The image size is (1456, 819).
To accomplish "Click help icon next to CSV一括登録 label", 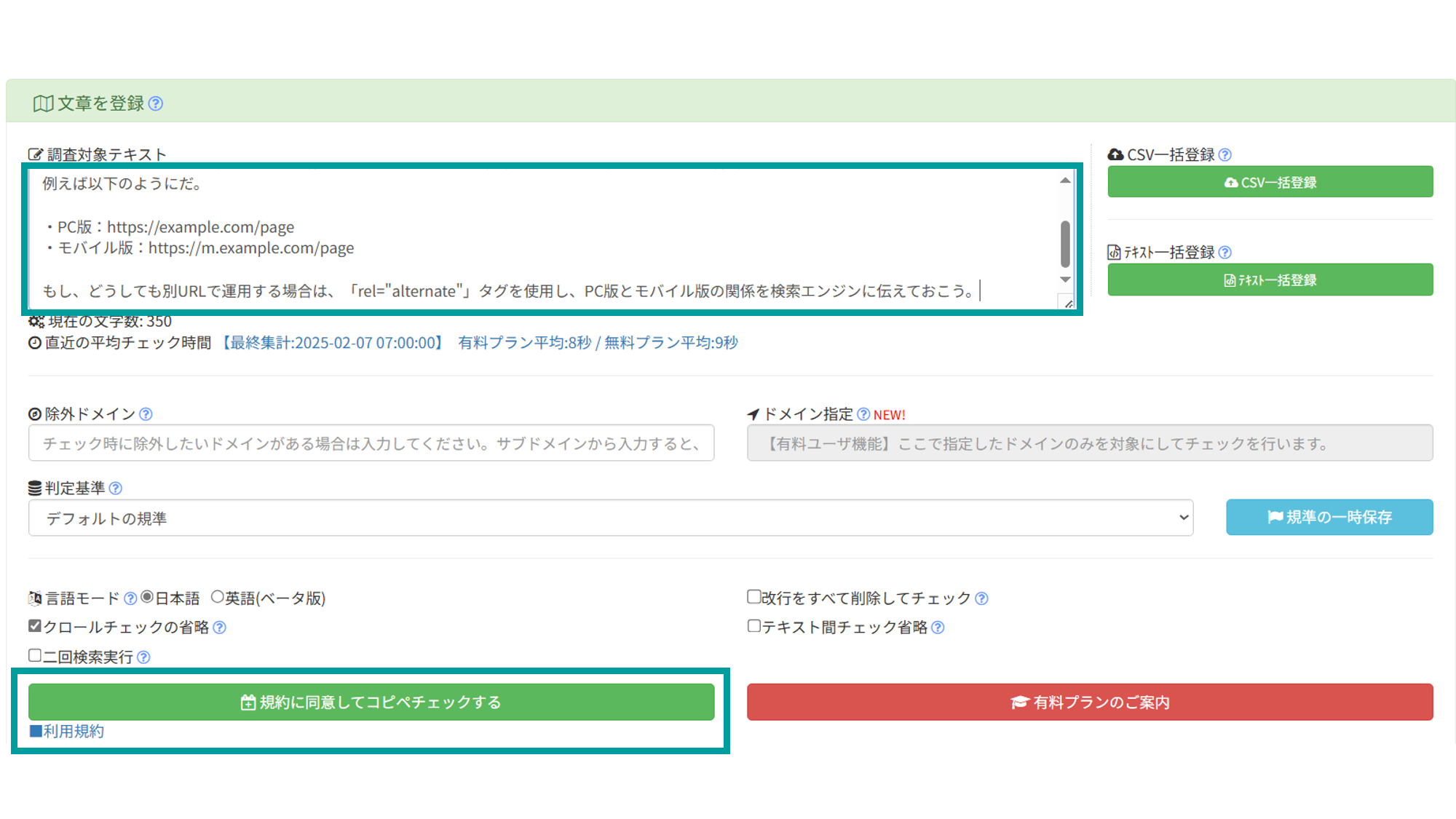I will point(1224,155).
